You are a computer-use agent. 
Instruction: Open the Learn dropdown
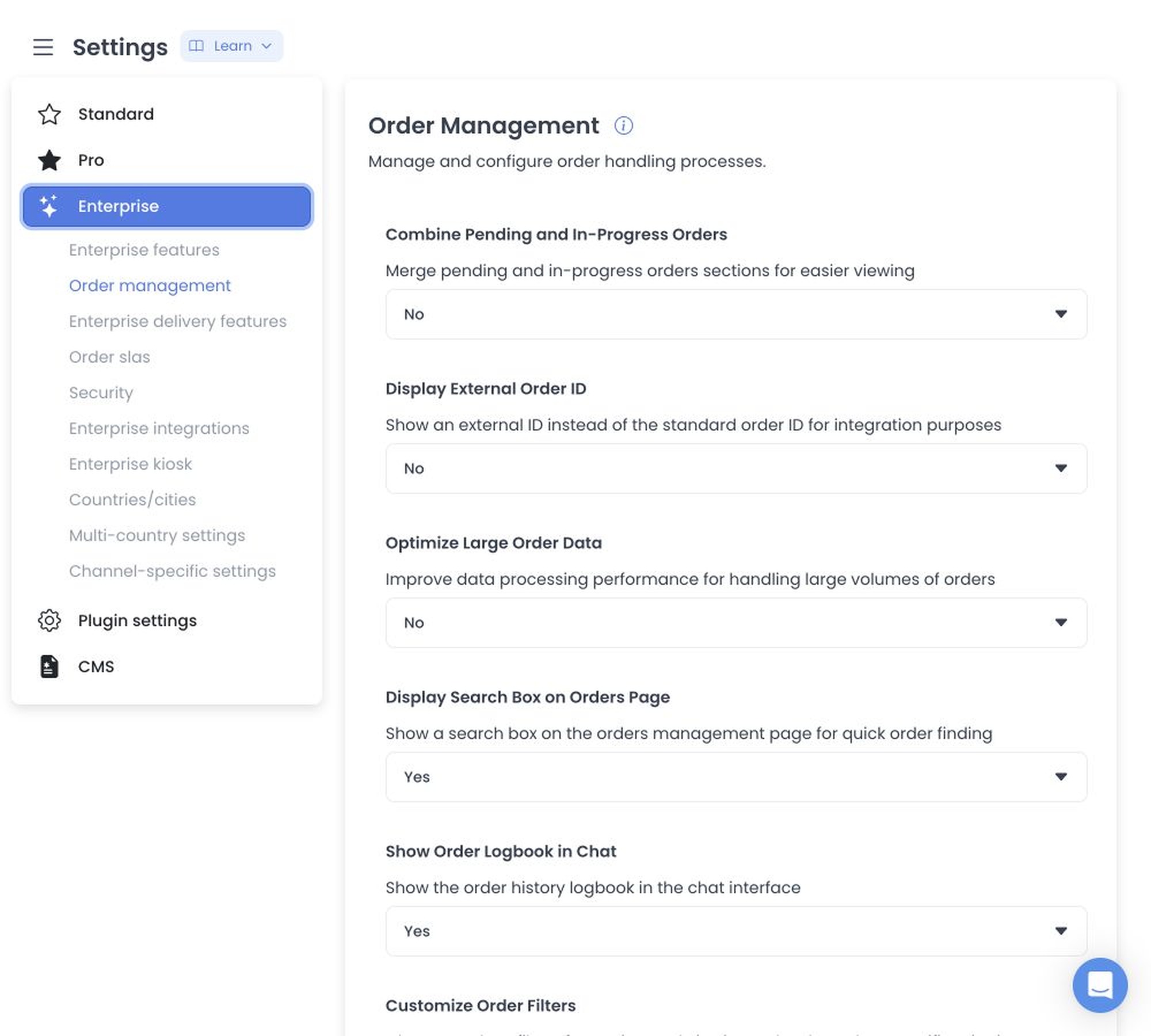click(x=231, y=46)
